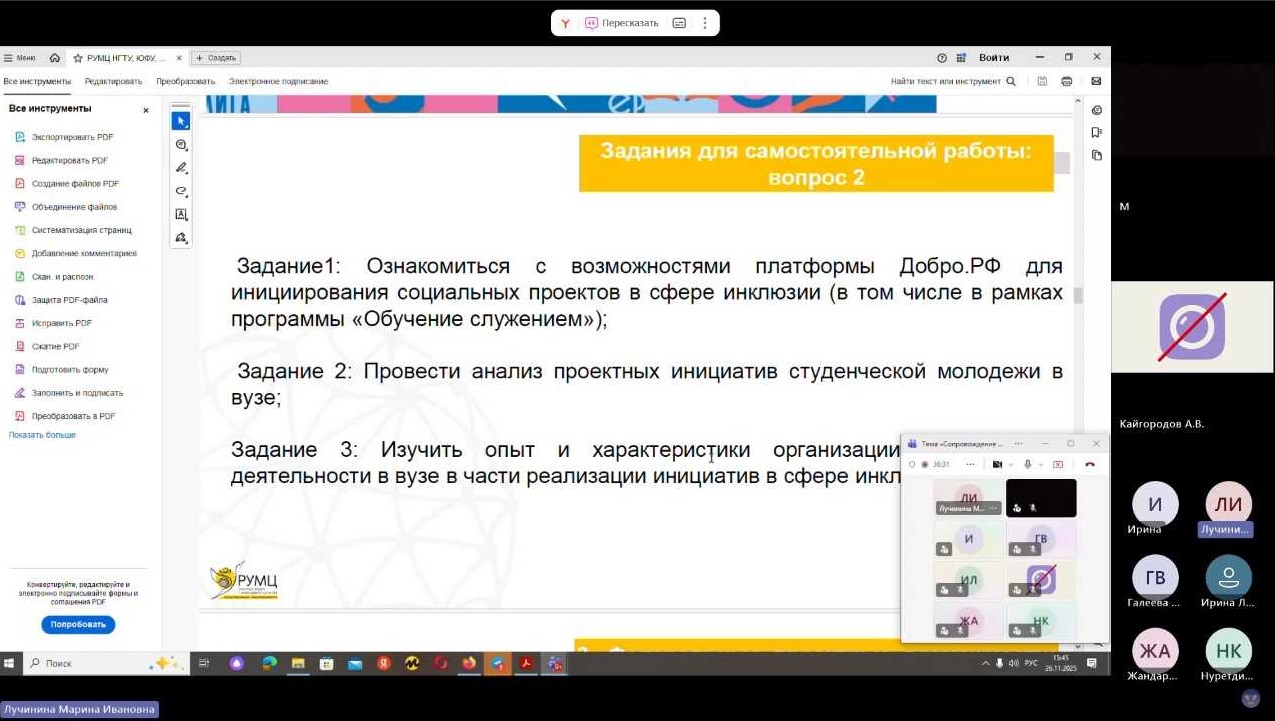Toggle the camera in meeting window
The width and height of the screenshot is (1275, 721).
997,464
